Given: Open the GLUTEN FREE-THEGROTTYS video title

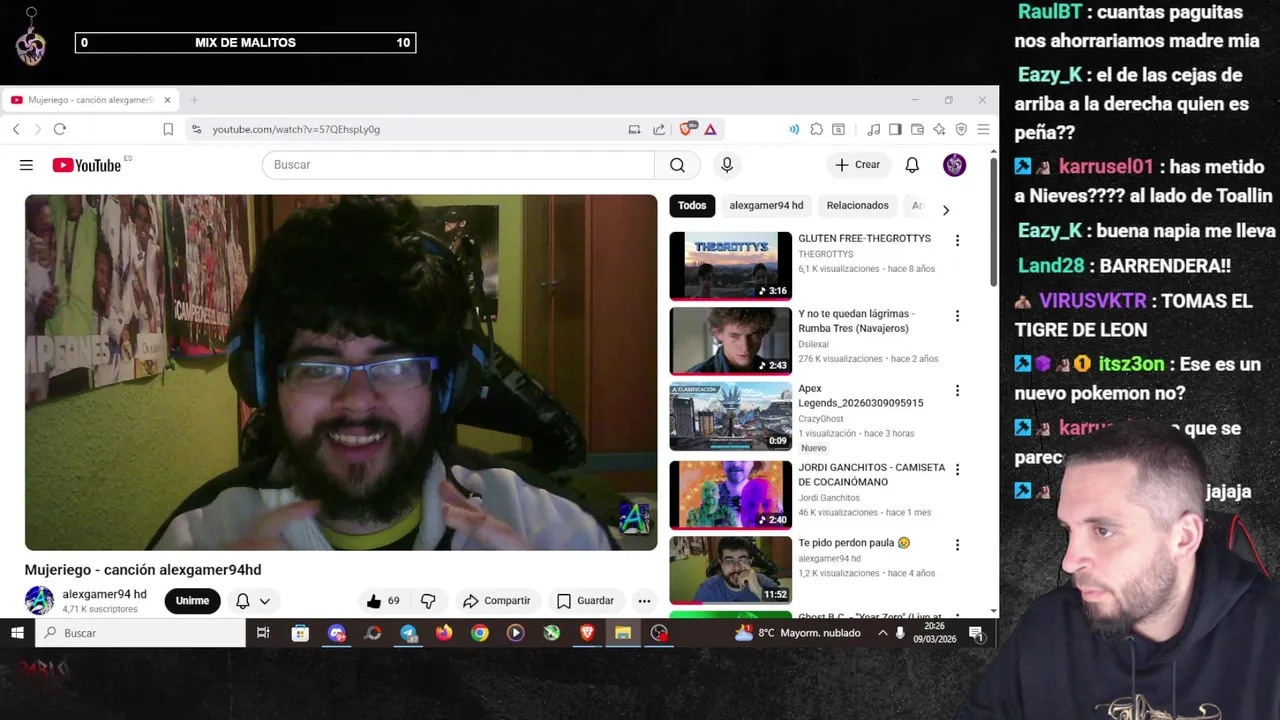Looking at the screenshot, I should pos(864,239).
